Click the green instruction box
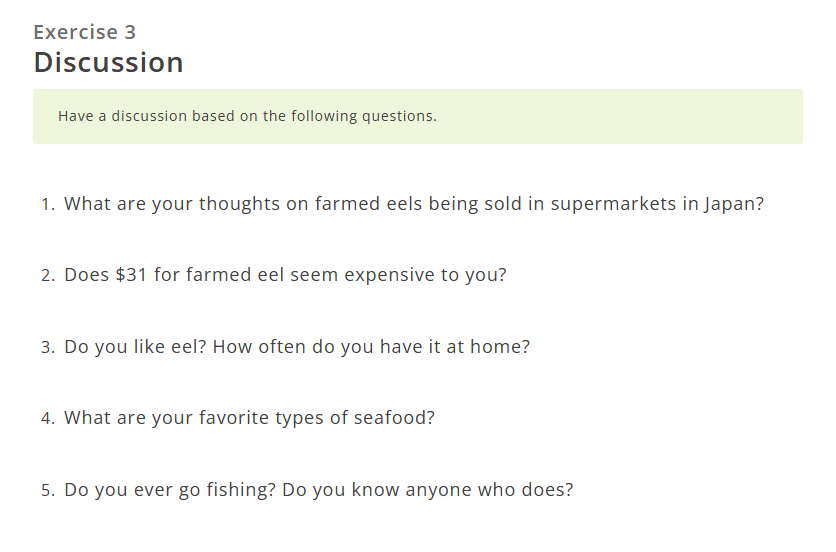 (418, 116)
